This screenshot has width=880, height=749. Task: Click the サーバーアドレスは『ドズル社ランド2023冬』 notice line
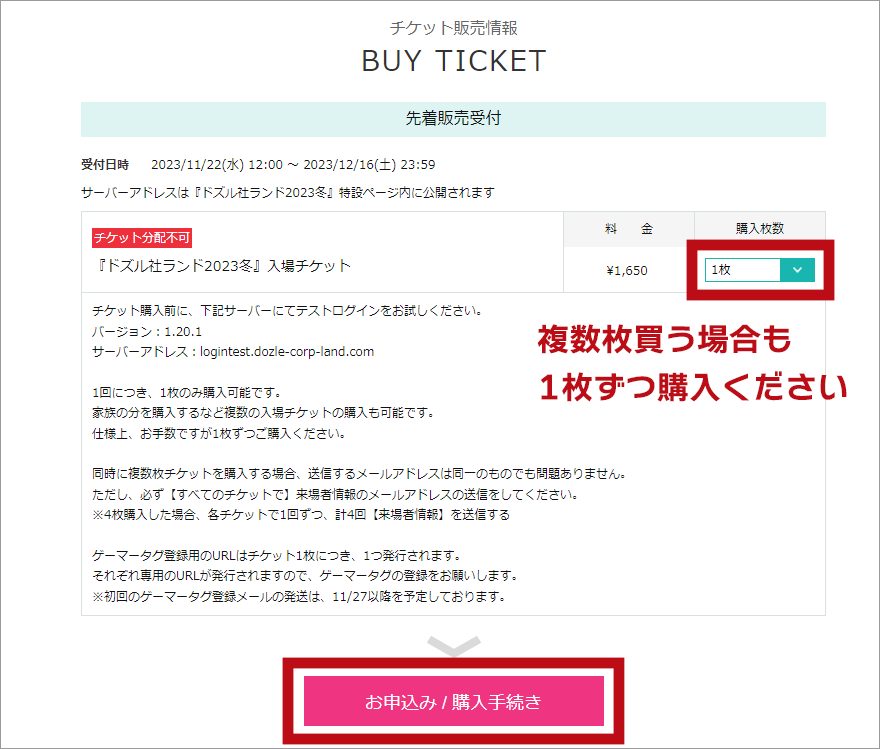[288, 192]
